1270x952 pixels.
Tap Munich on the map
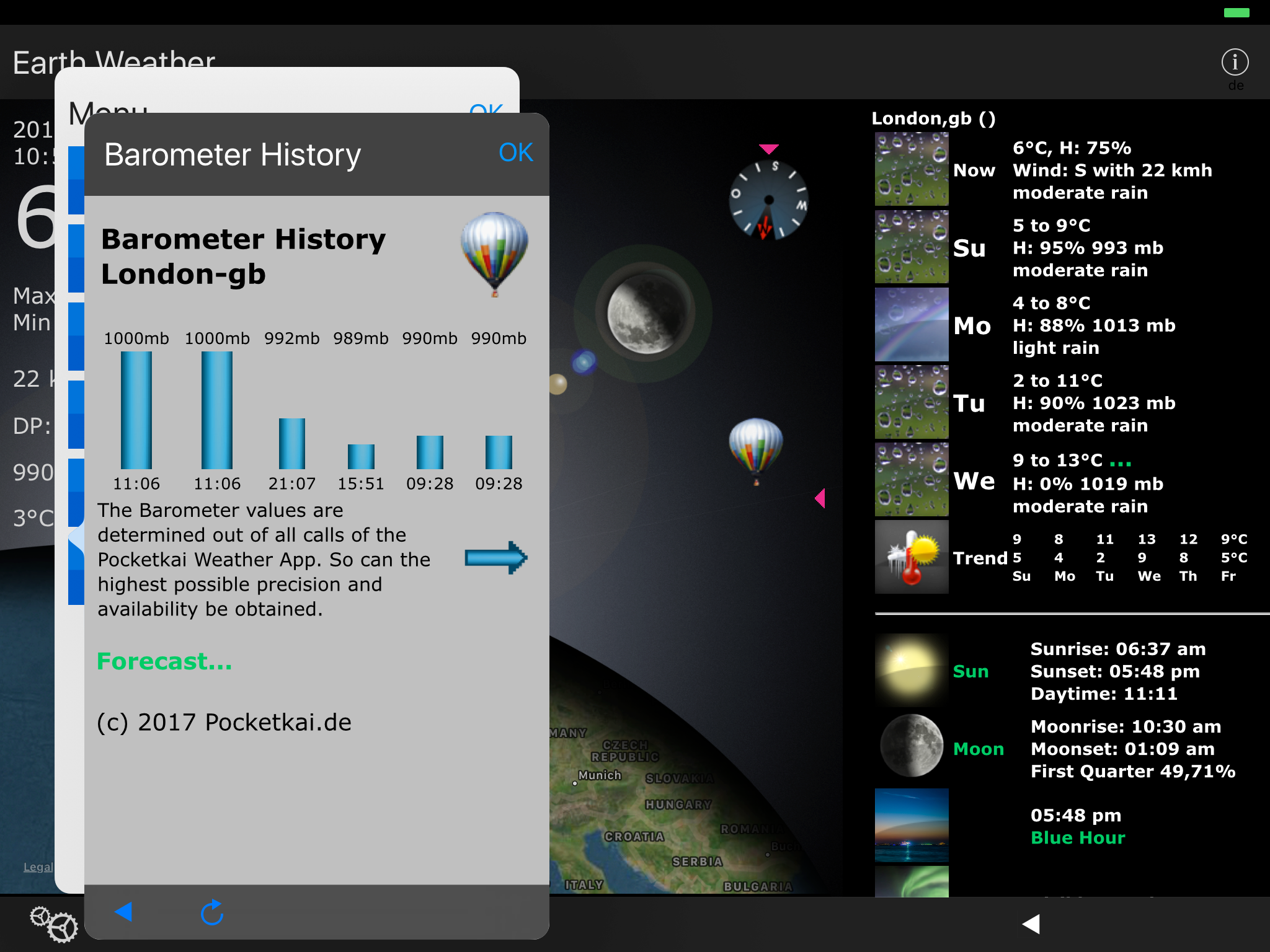[x=599, y=775]
